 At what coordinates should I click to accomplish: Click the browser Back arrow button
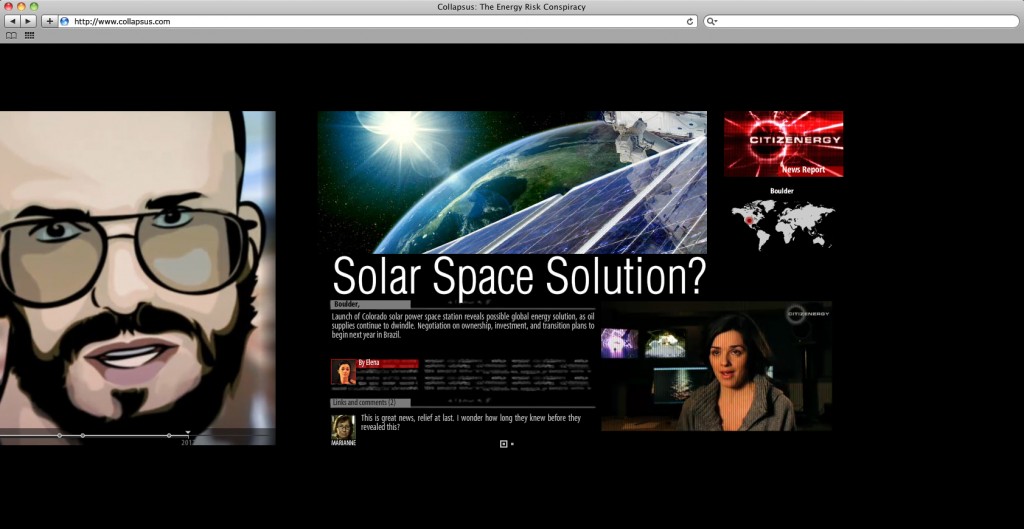tap(12, 21)
